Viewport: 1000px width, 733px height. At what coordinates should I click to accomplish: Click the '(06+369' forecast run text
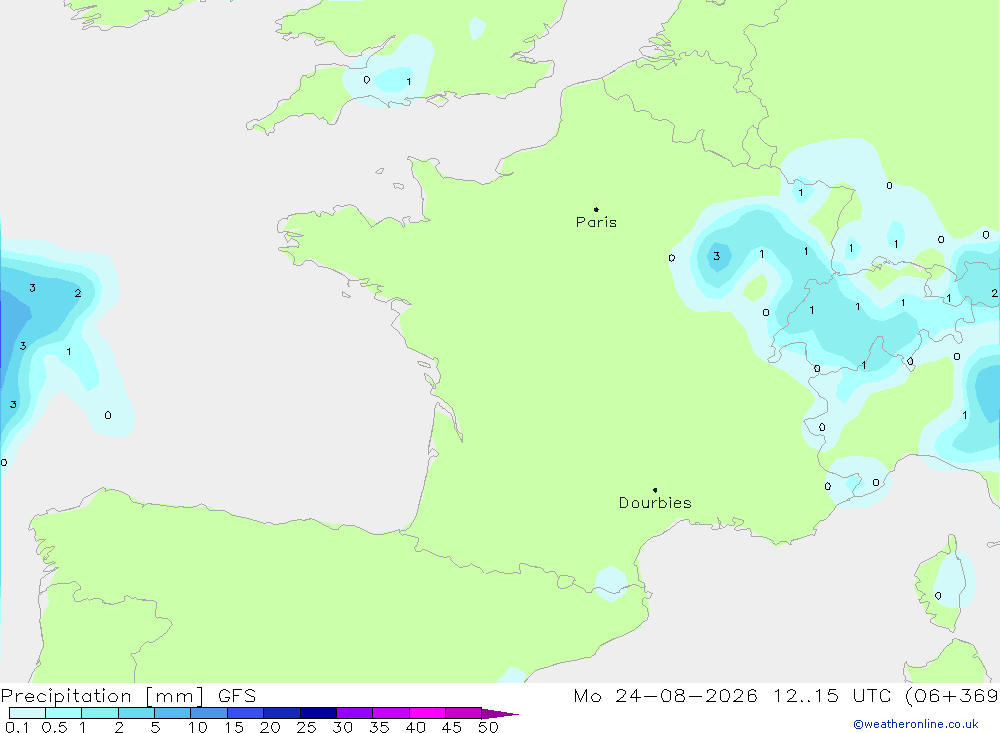point(952,696)
